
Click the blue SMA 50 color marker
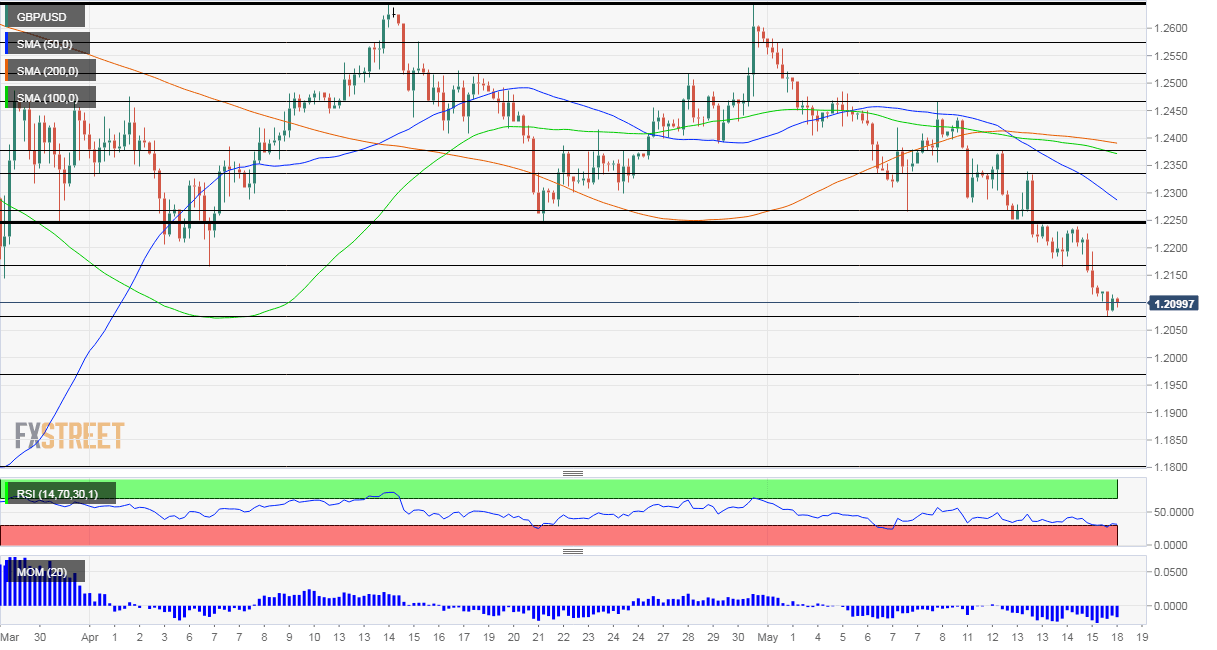(8, 43)
